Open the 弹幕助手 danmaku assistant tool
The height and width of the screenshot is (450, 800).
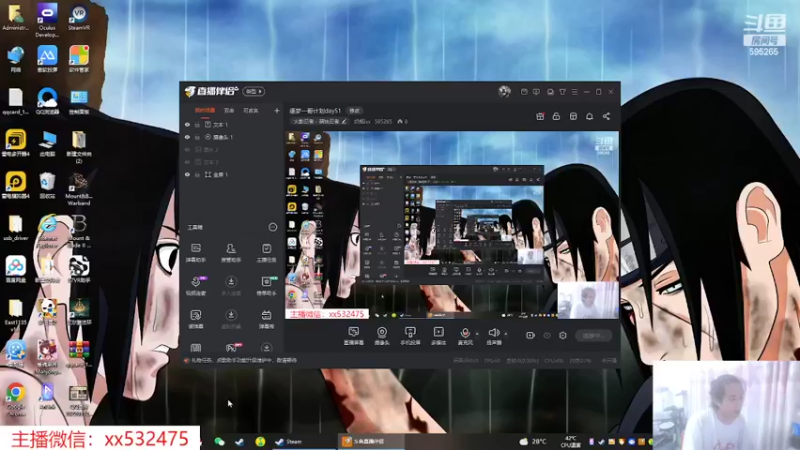click(x=195, y=253)
